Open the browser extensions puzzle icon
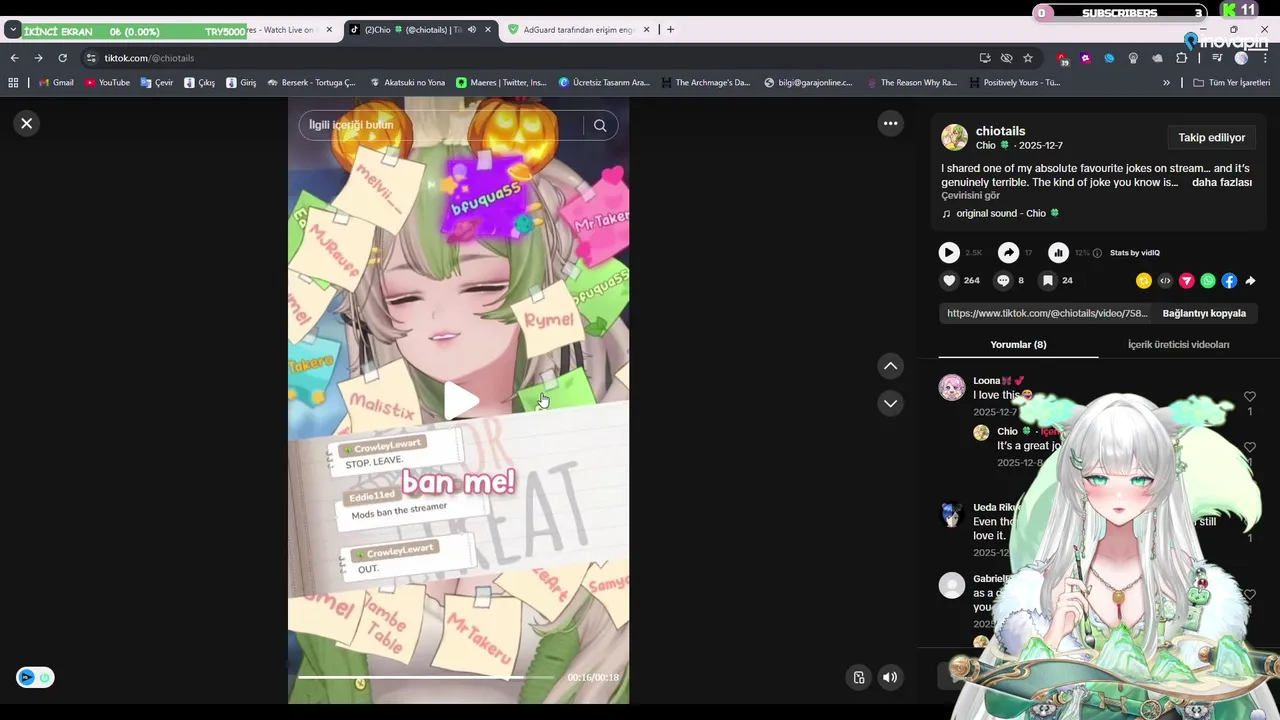Image resolution: width=1280 pixels, height=720 pixels. click(1181, 58)
